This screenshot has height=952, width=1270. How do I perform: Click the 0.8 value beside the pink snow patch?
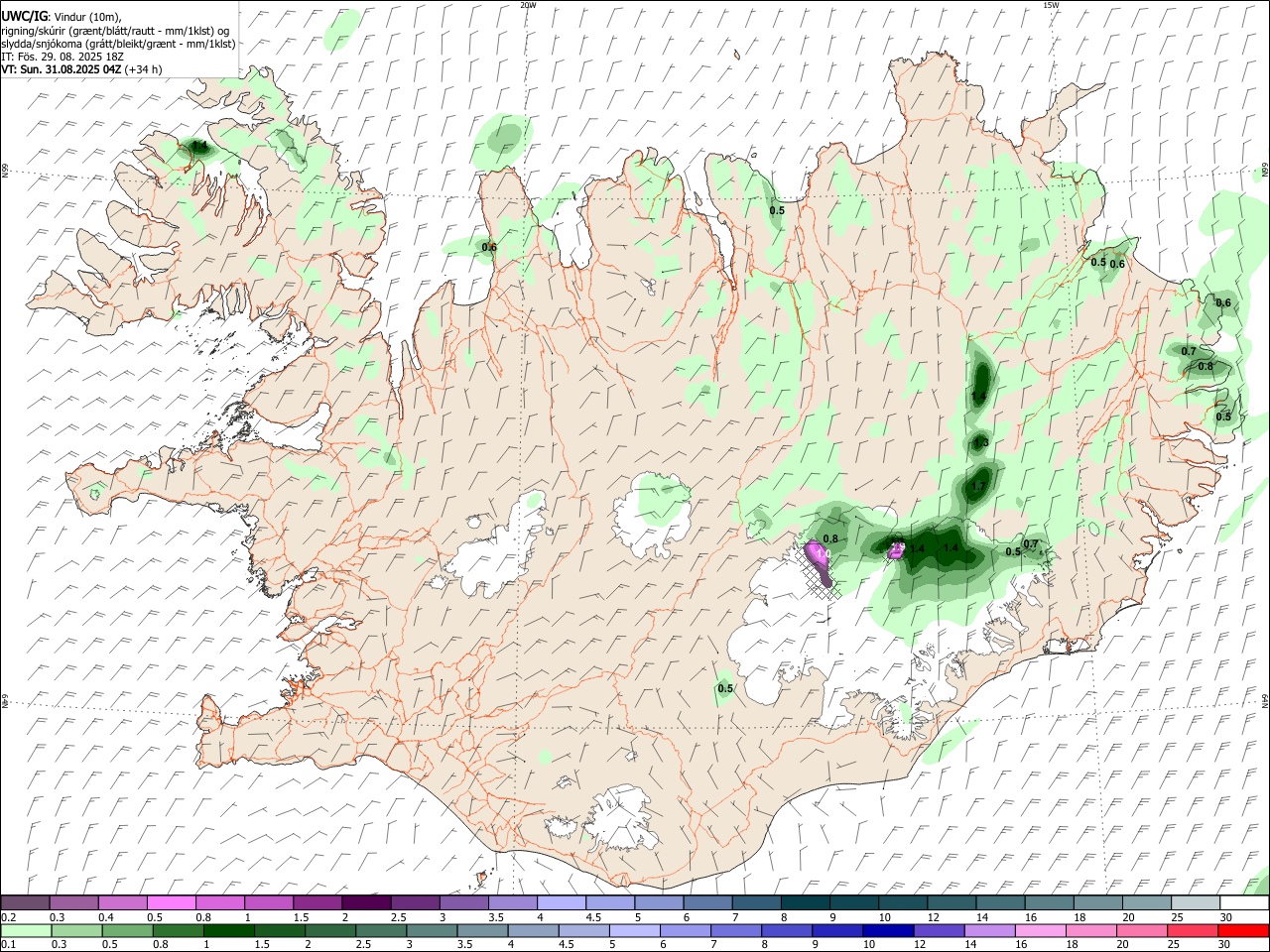click(830, 538)
